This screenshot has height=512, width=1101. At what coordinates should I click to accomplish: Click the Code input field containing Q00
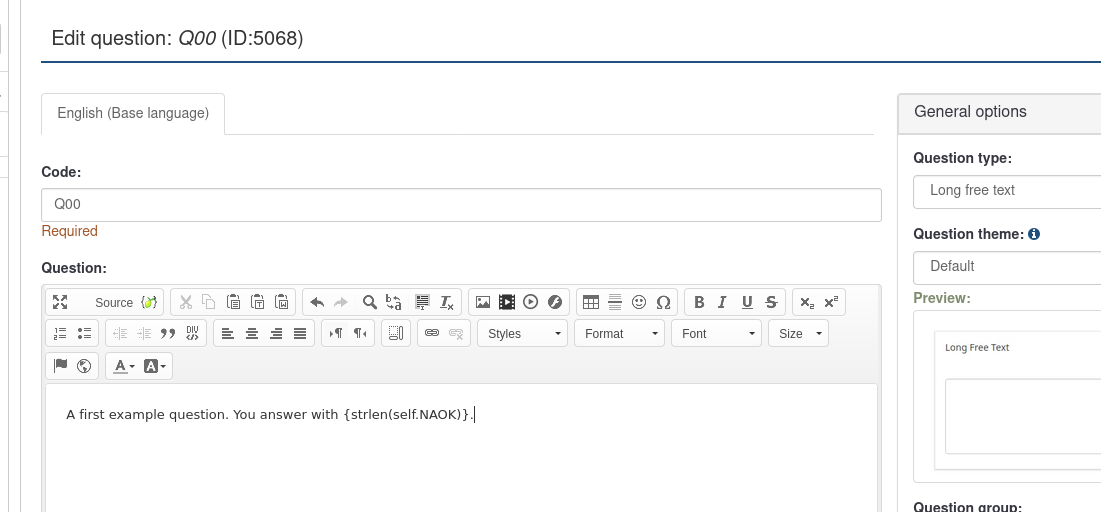pyautogui.click(x=461, y=204)
